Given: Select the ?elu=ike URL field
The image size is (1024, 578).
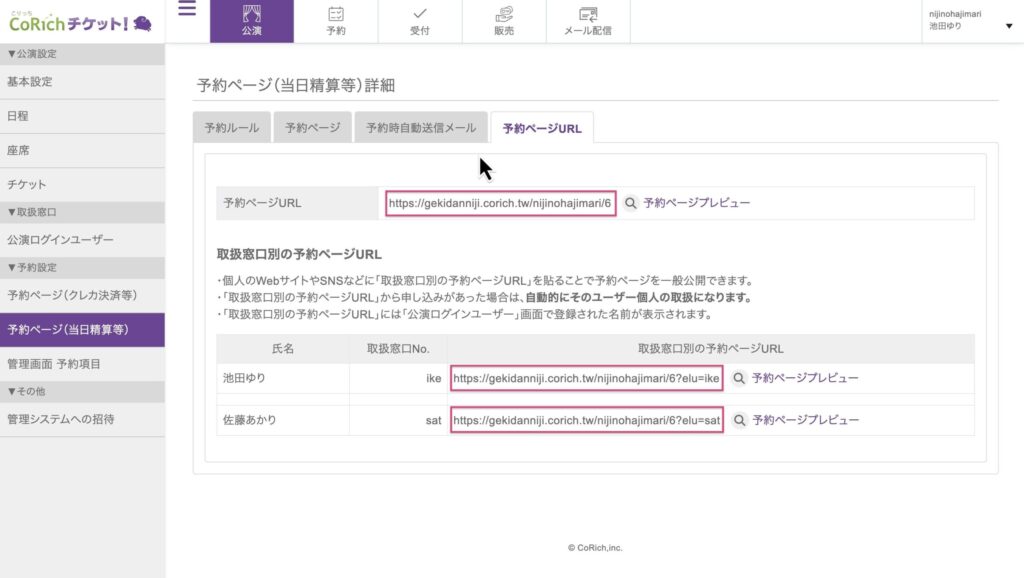Looking at the screenshot, I should [x=586, y=379].
